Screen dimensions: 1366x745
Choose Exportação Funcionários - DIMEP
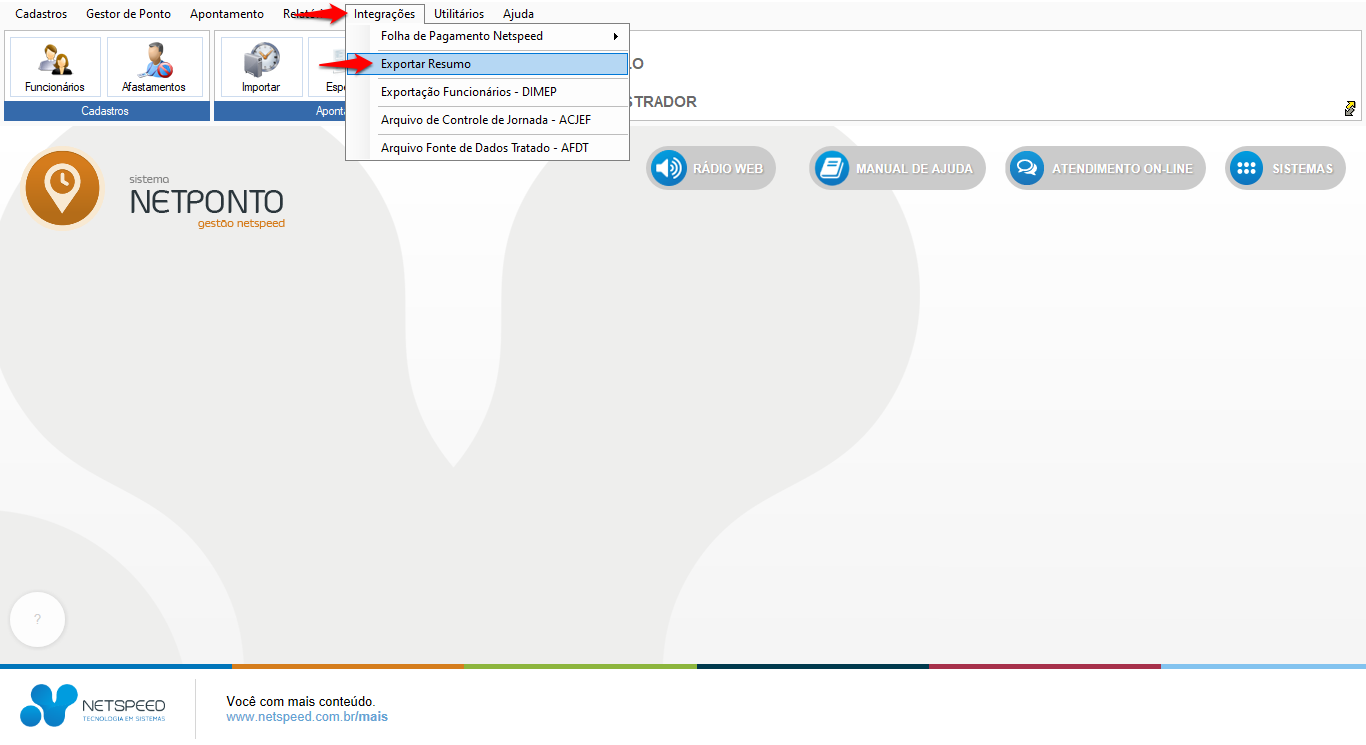point(488,92)
